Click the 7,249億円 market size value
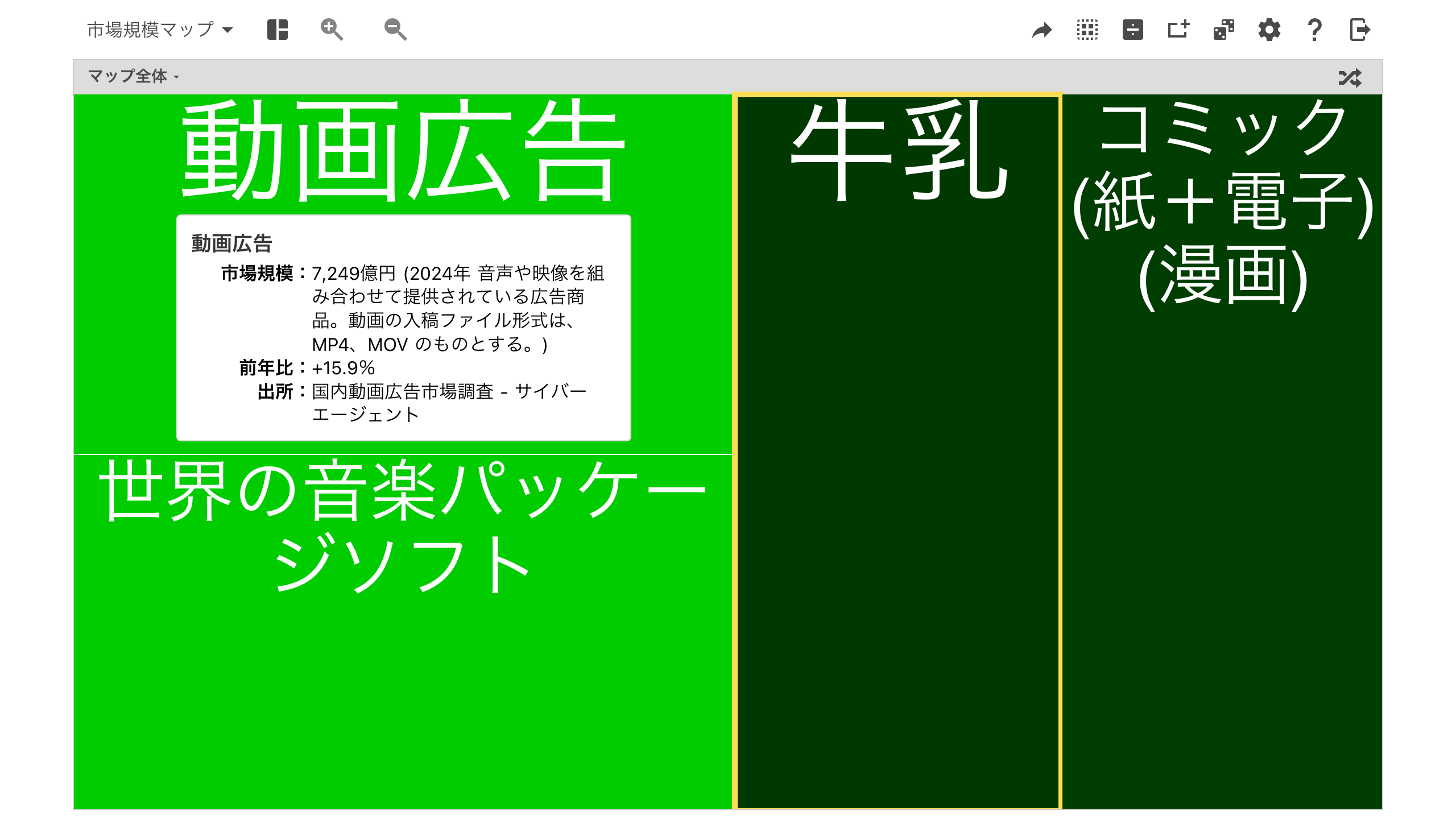The width and height of the screenshot is (1456, 819). point(354,274)
